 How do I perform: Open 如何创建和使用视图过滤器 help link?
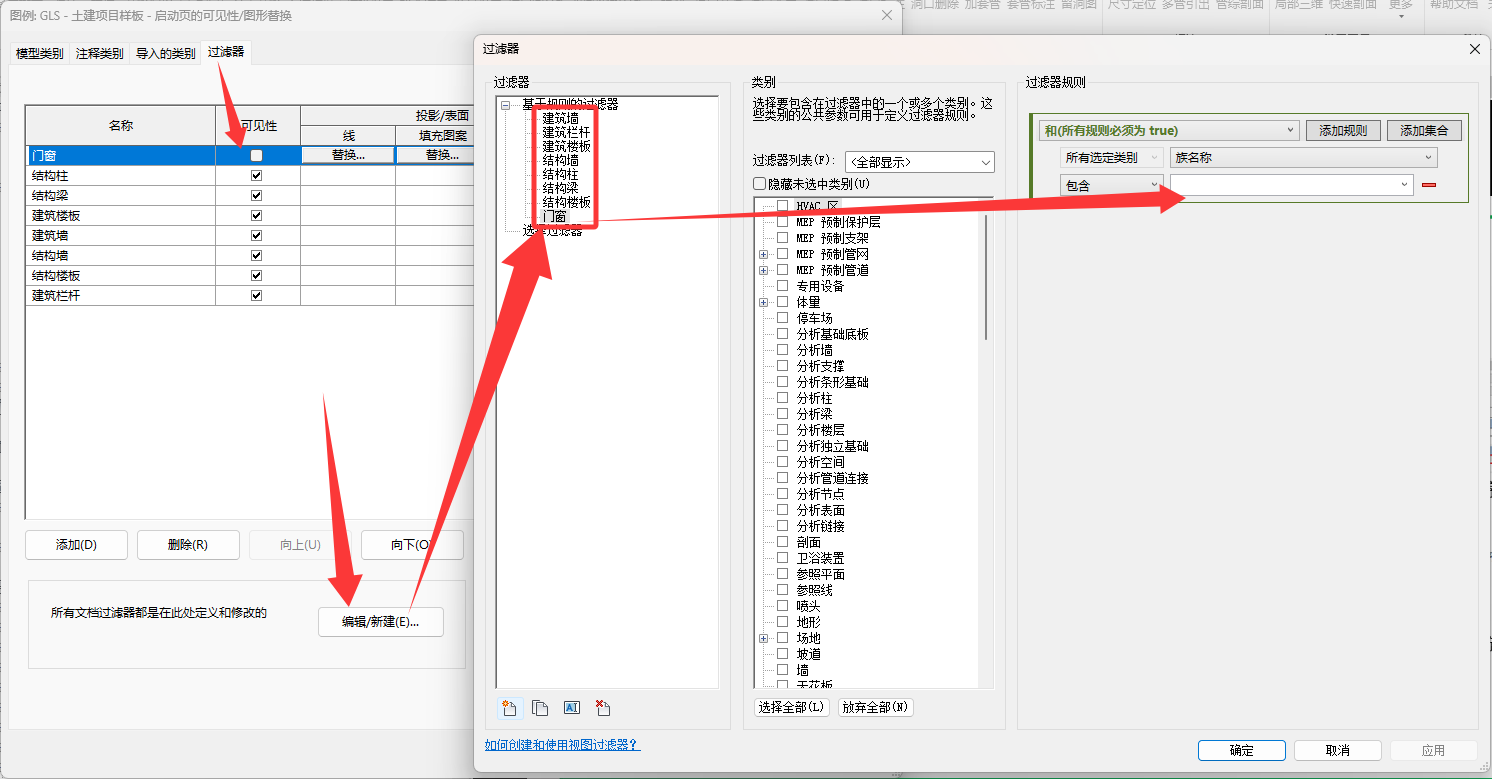point(562,745)
